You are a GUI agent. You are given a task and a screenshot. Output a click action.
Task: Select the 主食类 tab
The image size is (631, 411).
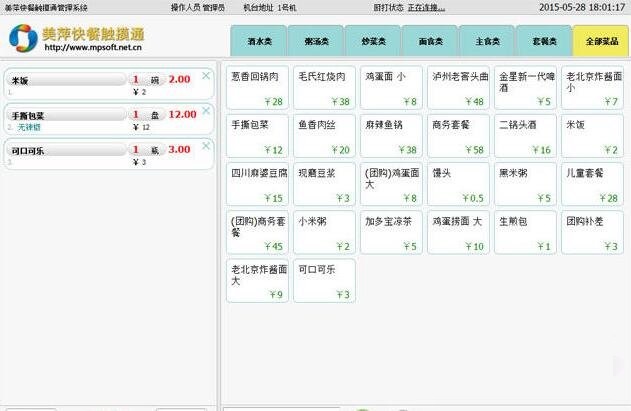click(487, 41)
